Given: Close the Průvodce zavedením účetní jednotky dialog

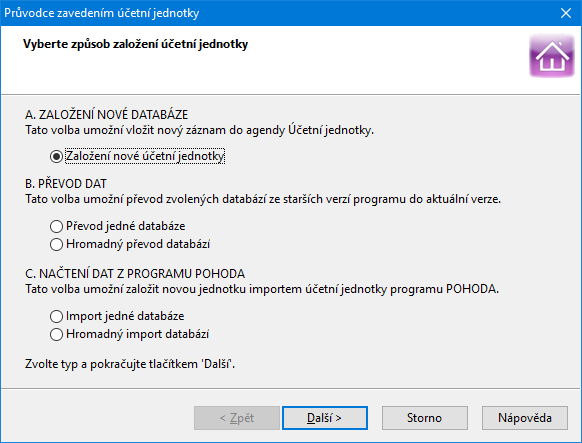Looking at the screenshot, I should point(566,13).
